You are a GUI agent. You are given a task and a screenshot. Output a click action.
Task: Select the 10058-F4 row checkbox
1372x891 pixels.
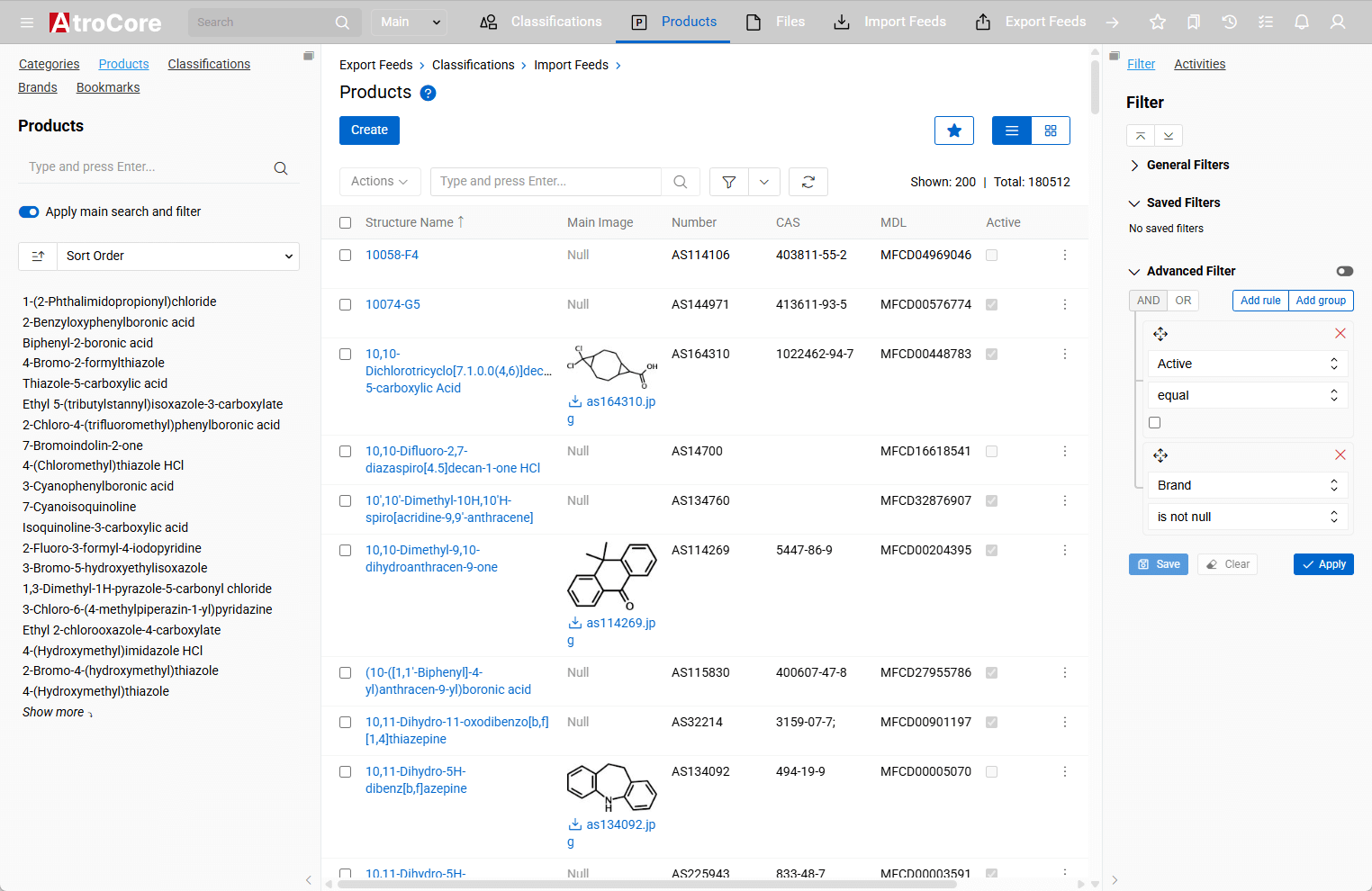point(345,256)
